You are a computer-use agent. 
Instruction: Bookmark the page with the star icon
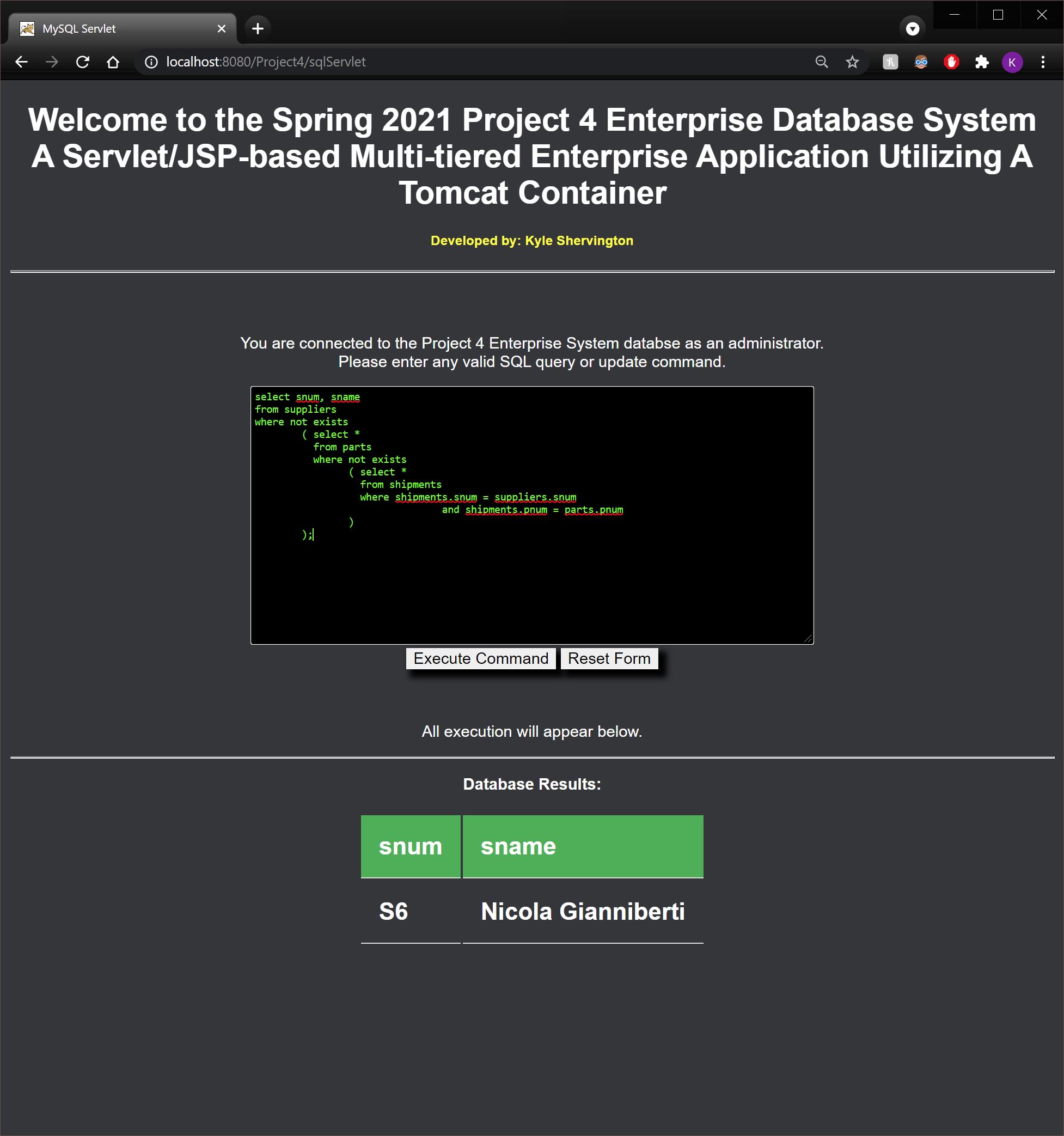(852, 62)
